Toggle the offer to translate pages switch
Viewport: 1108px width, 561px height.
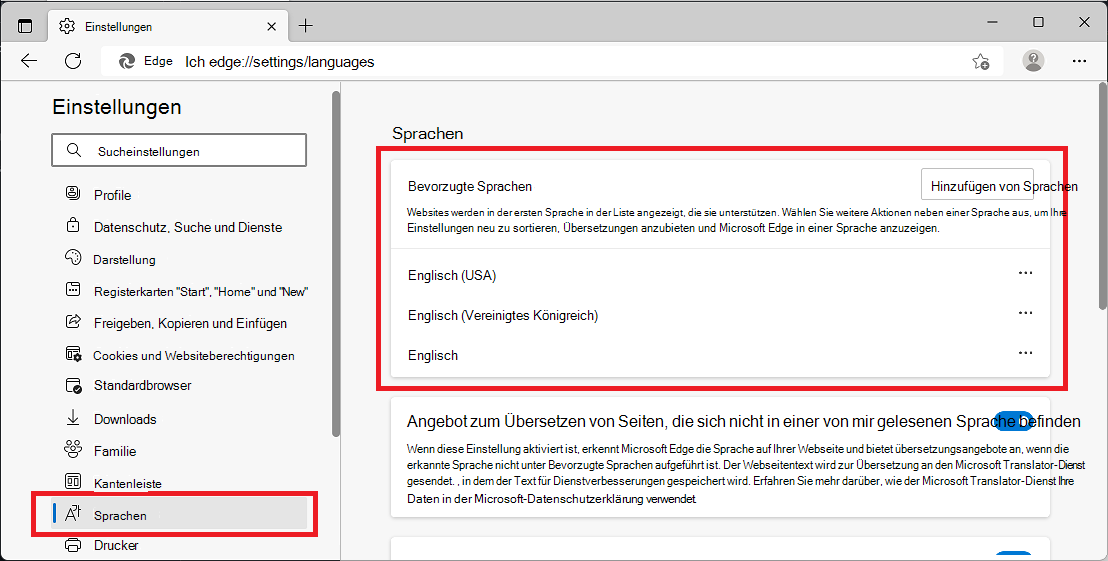(x=1013, y=420)
